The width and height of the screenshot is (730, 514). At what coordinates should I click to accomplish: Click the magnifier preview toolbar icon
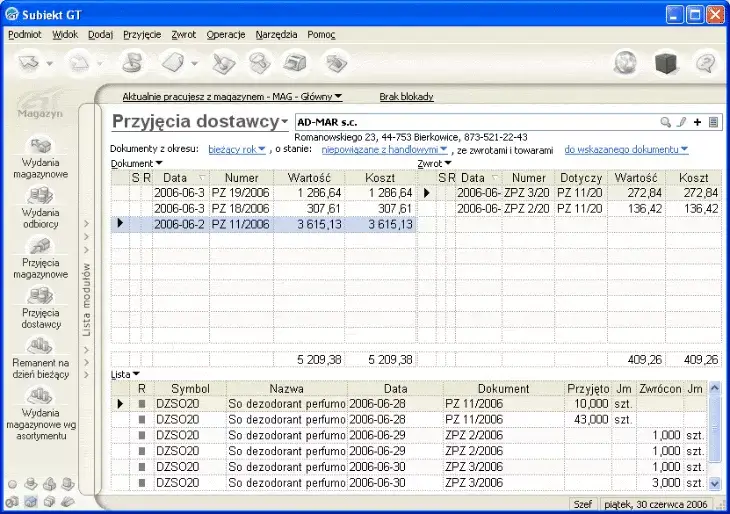(259, 62)
